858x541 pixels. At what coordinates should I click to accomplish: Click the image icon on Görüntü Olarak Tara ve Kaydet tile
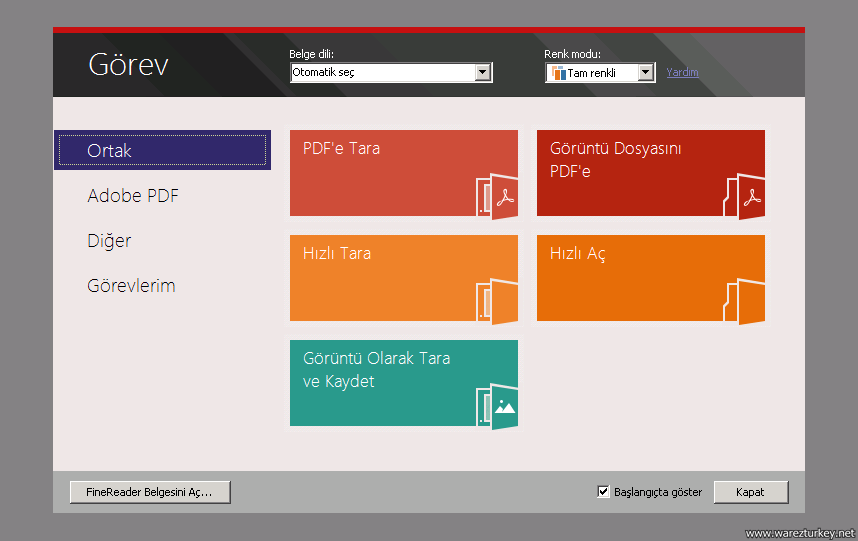point(497,406)
